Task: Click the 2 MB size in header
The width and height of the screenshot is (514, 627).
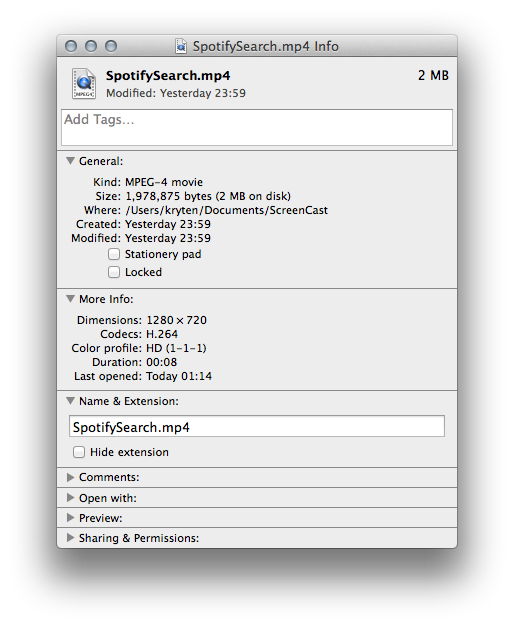Action: pyautogui.click(x=433, y=75)
